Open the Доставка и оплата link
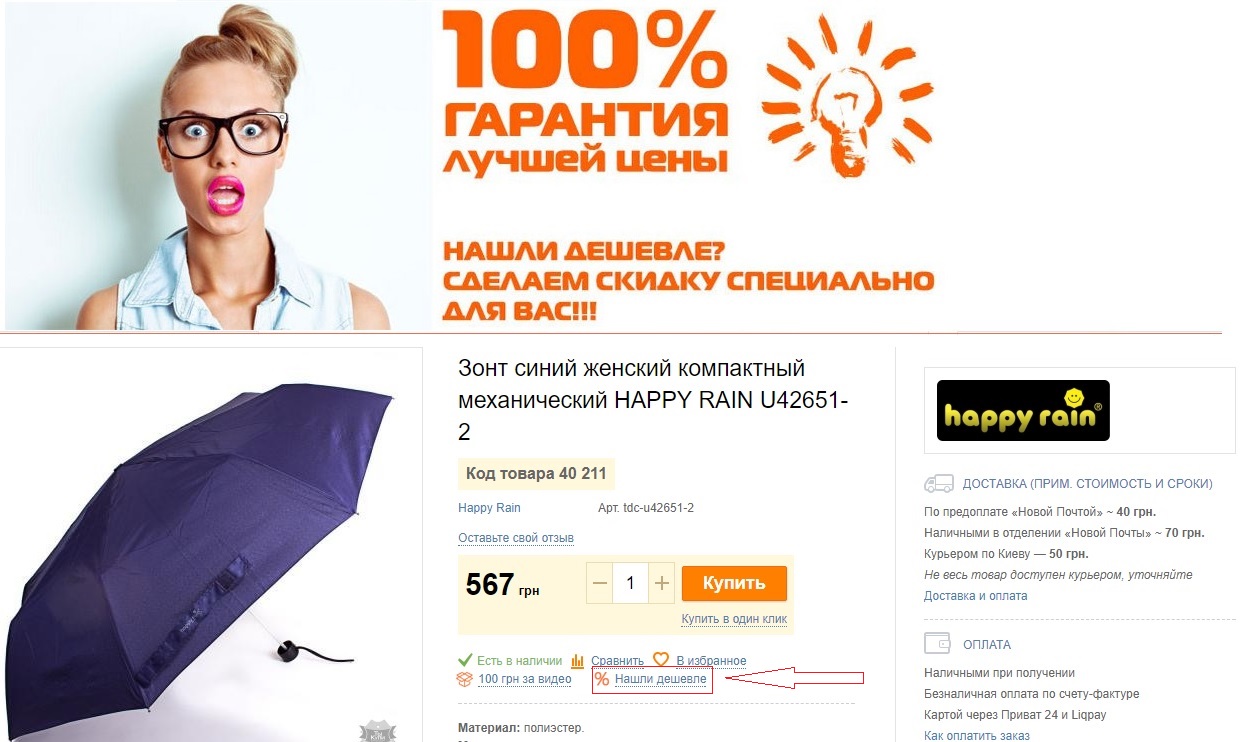The height and width of the screenshot is (742, 1242). (x=975, y=596)
